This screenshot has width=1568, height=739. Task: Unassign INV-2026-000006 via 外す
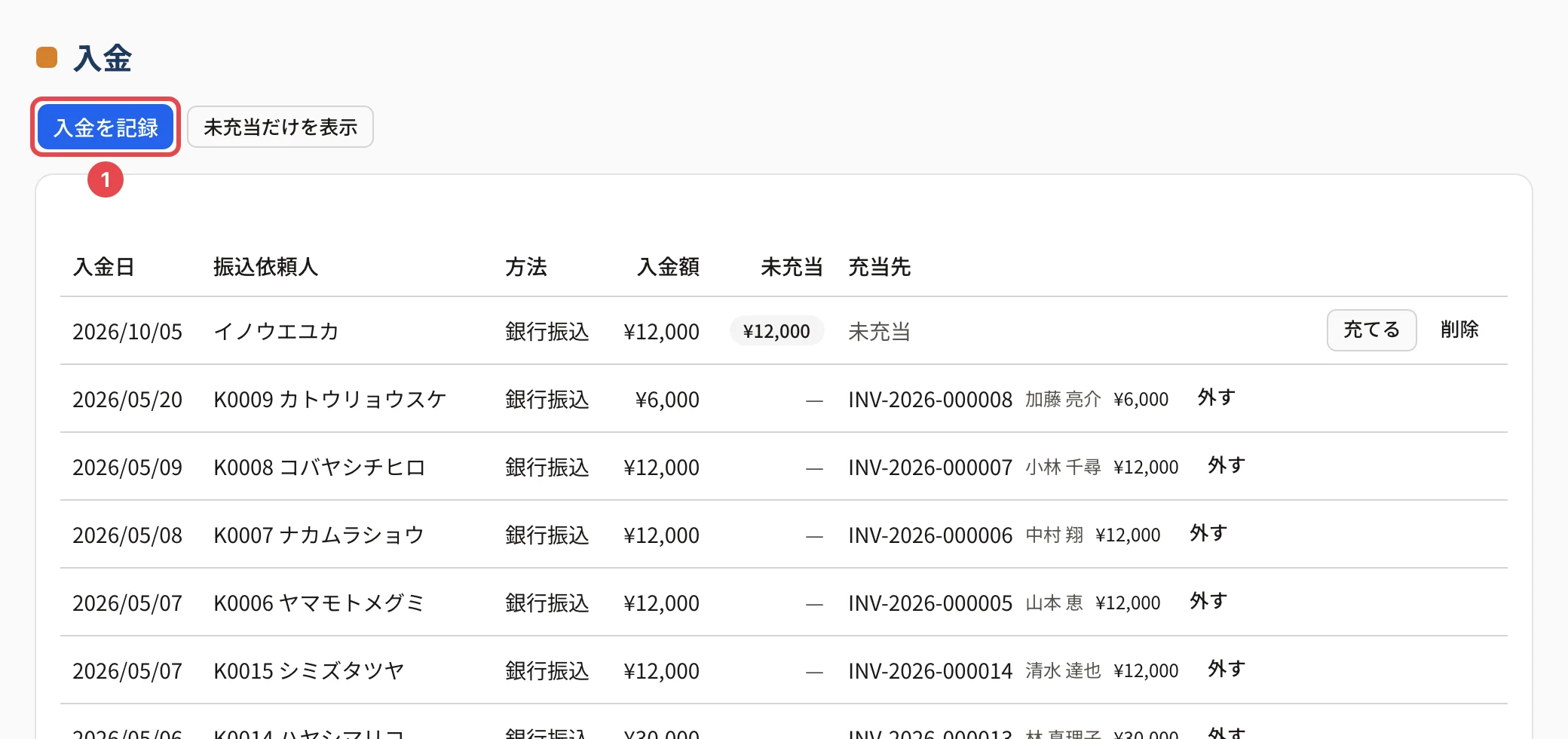1208,533
